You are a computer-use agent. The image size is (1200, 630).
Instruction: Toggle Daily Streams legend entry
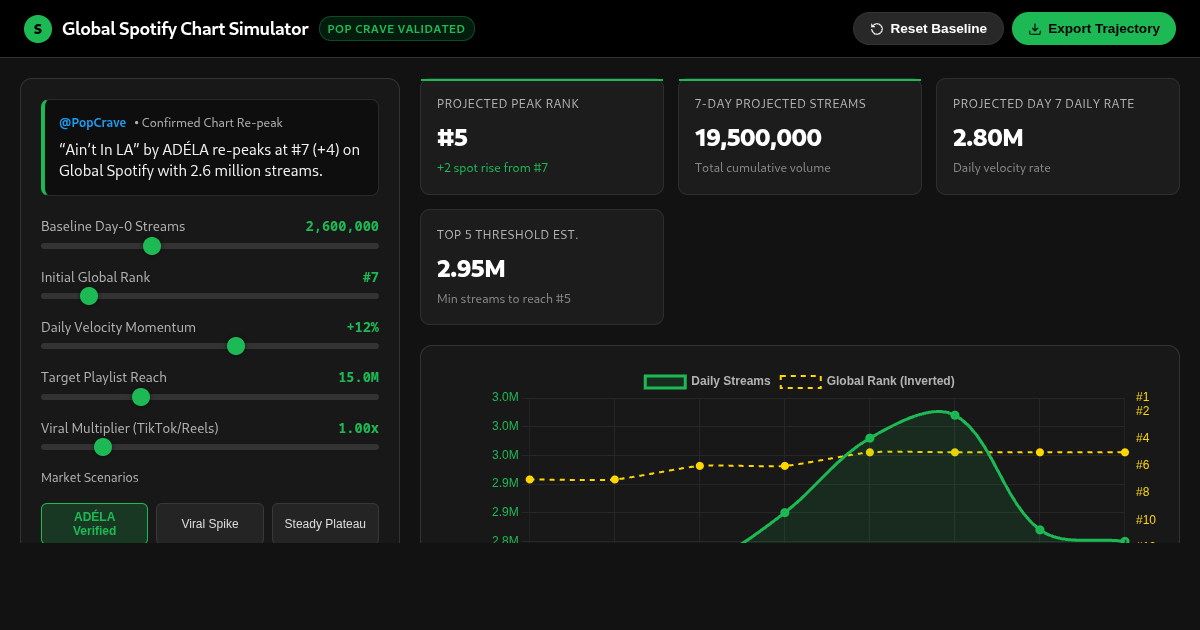(x=707, y=381)
